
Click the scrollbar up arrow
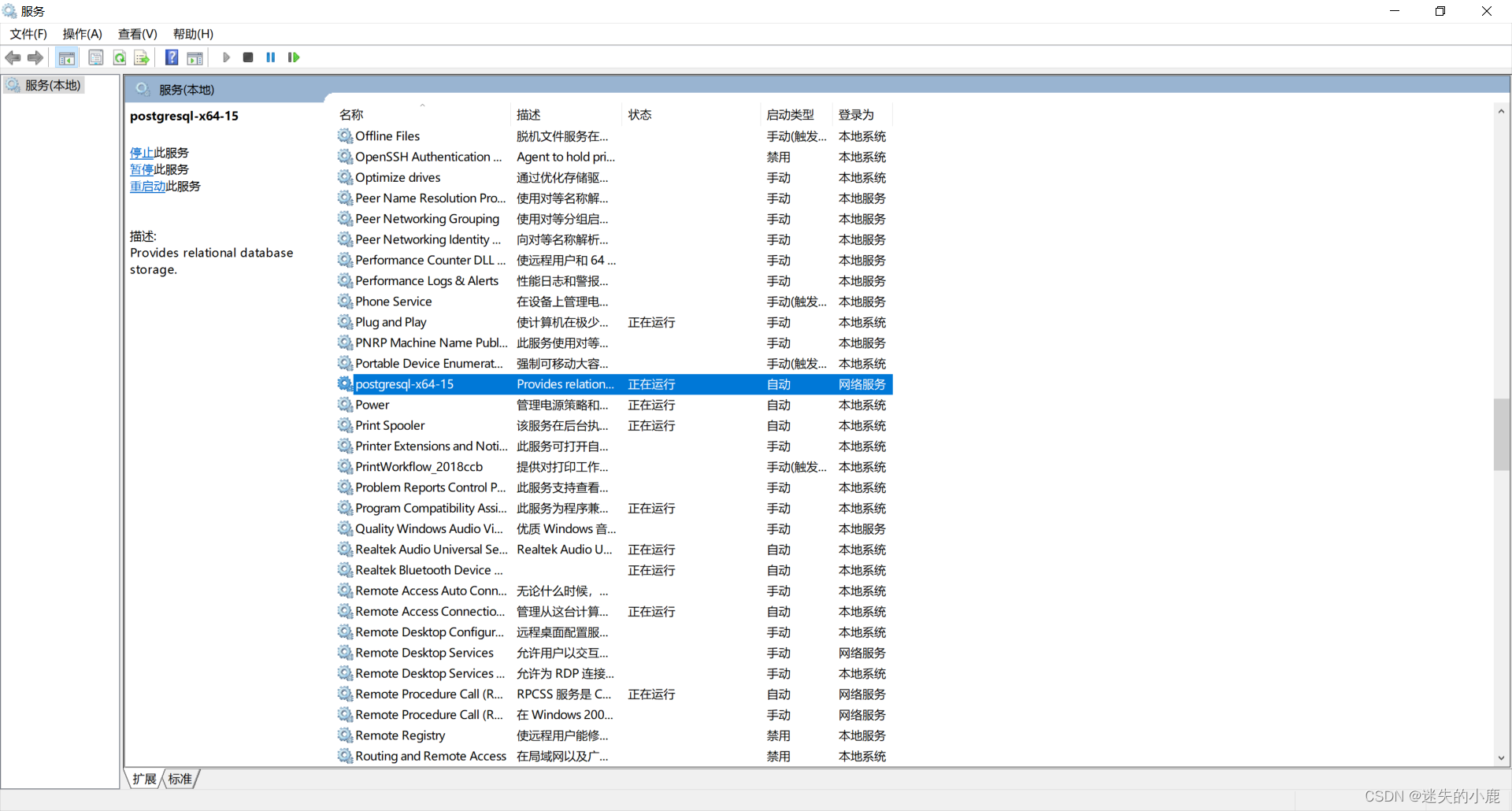click(1501, 111)
